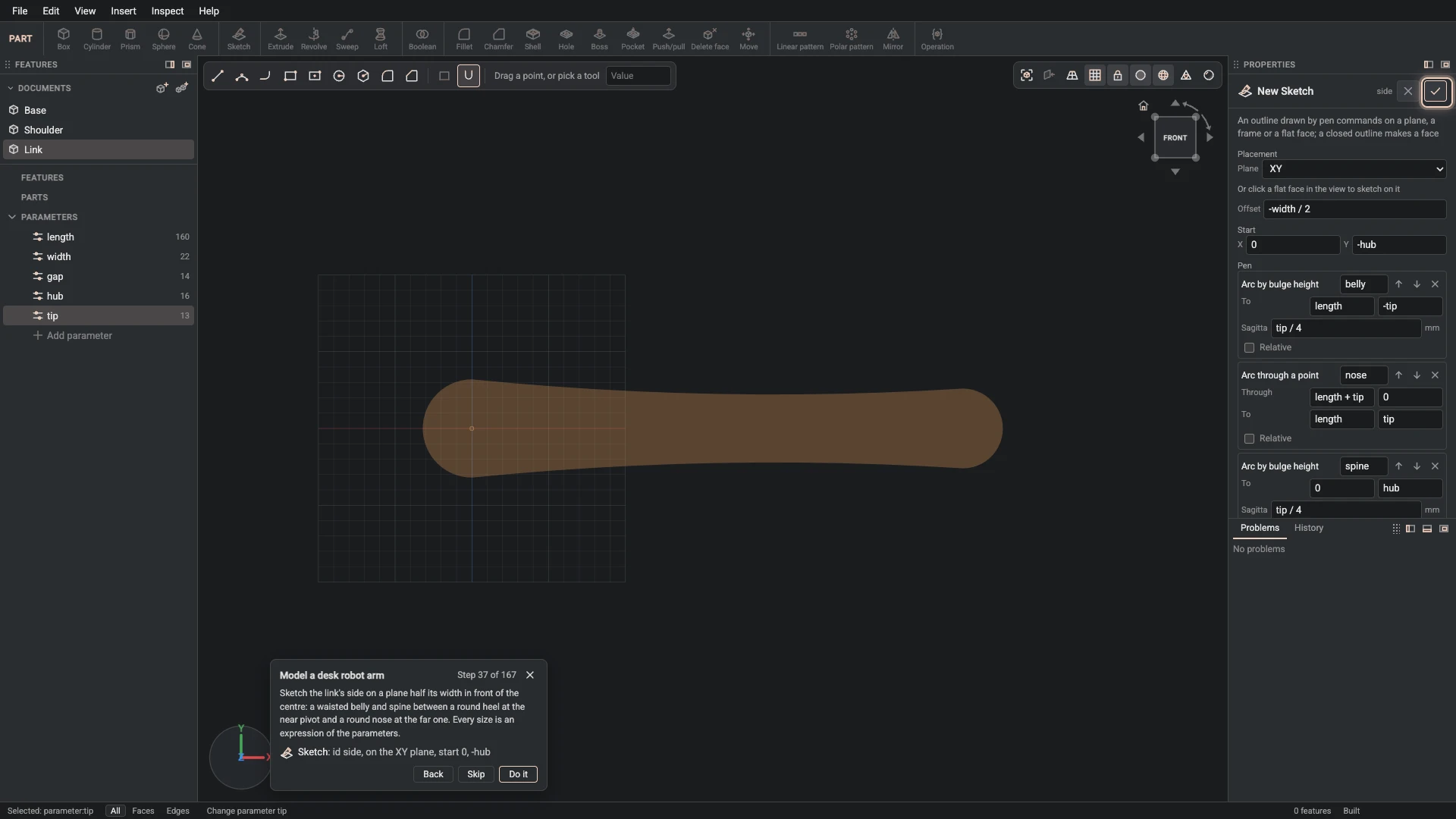Select the hub parameter row
1456x819 pixels.
pyautogui.click(x=99, y=296)
